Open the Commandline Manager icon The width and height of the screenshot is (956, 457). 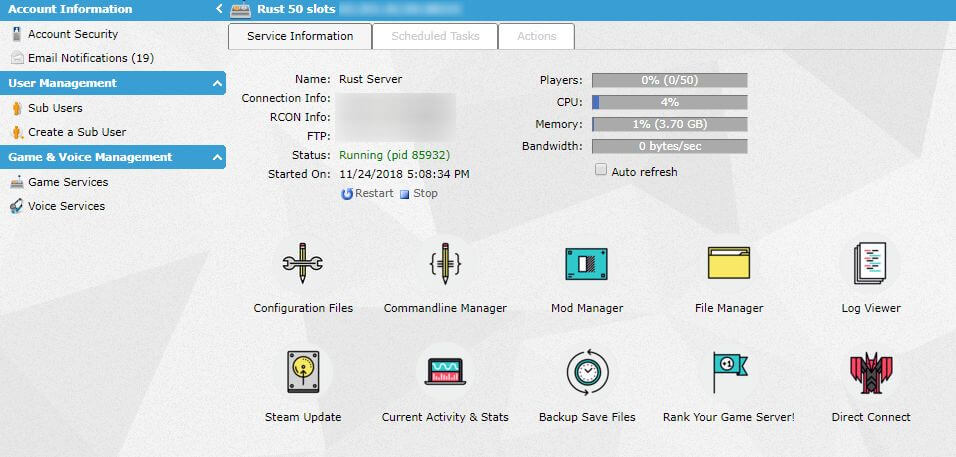tap(445, 264)
